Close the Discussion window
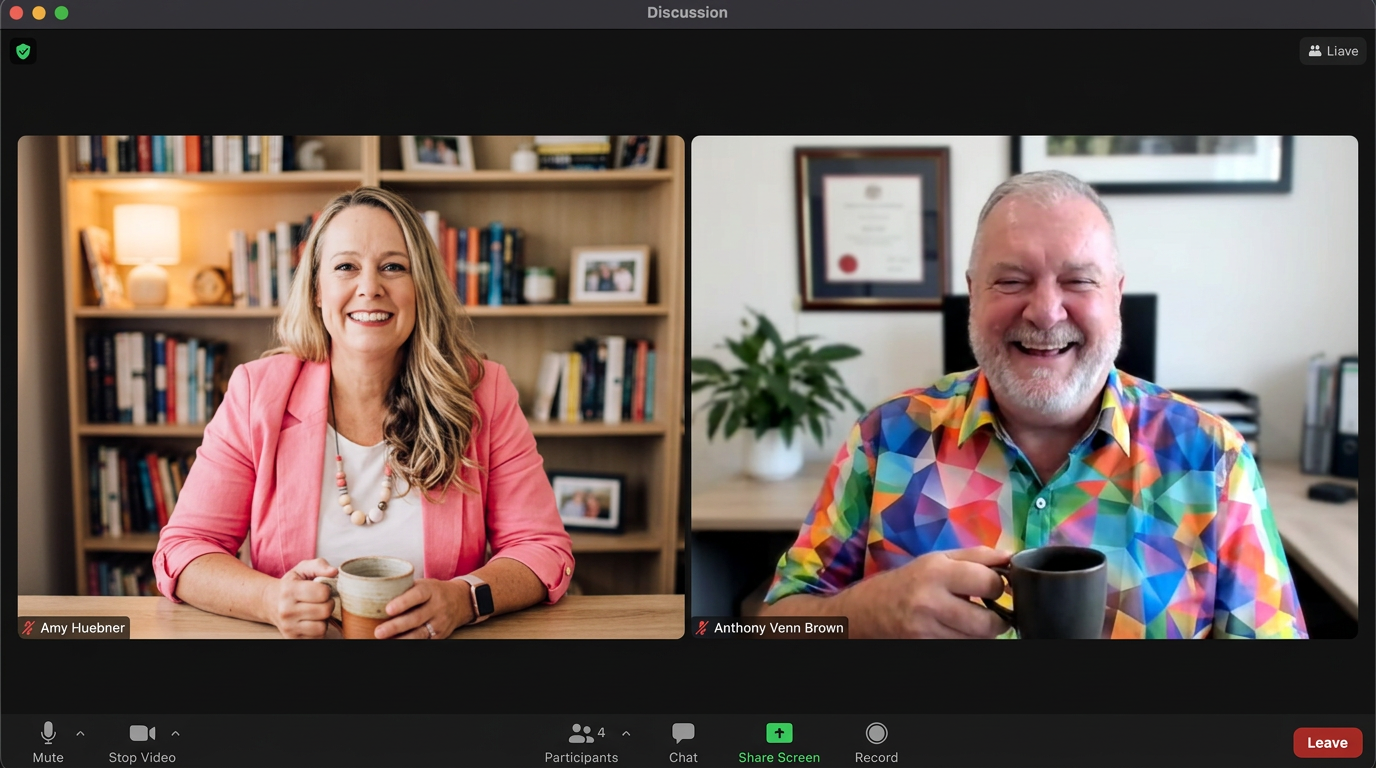1376x768 pixels. 16,13
